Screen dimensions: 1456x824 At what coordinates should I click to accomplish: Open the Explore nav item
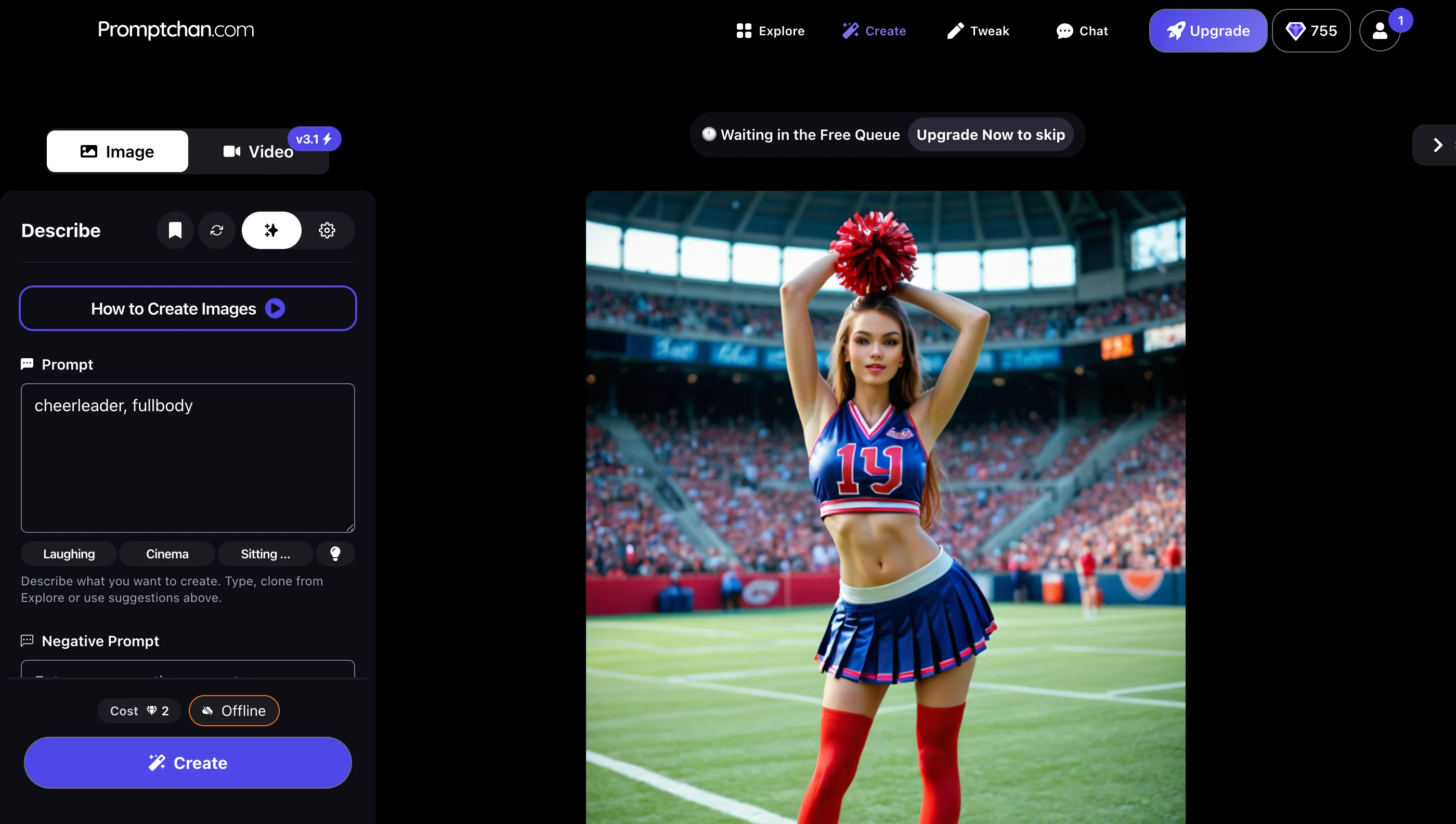(771, 31)
